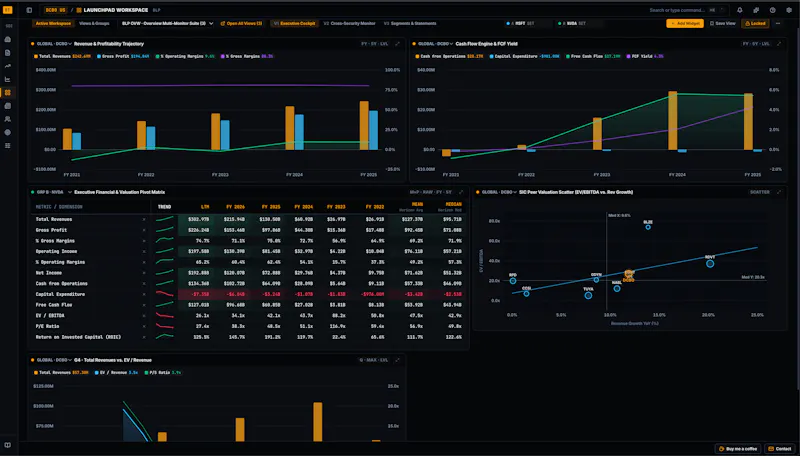Select V2 Cross-Security Monitor view tab
Image resolution: width=800 pixels, height=456 pixels.
[349, 23]
